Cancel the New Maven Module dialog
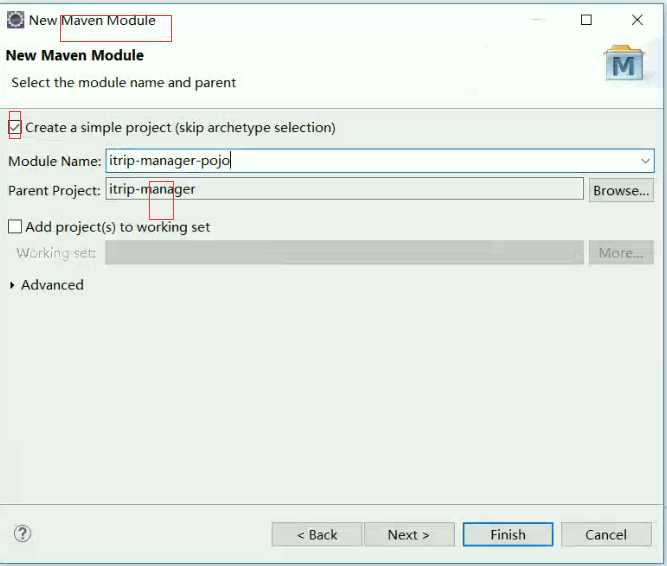The image size is (667, 566). pyautogui.click(x=606, y=535)
